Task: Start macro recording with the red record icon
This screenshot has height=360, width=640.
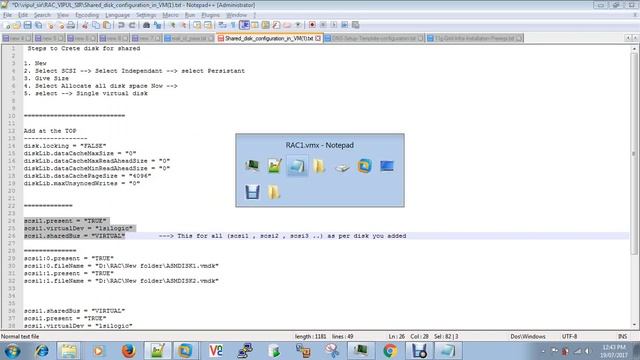Action: [x=312, y=25]
